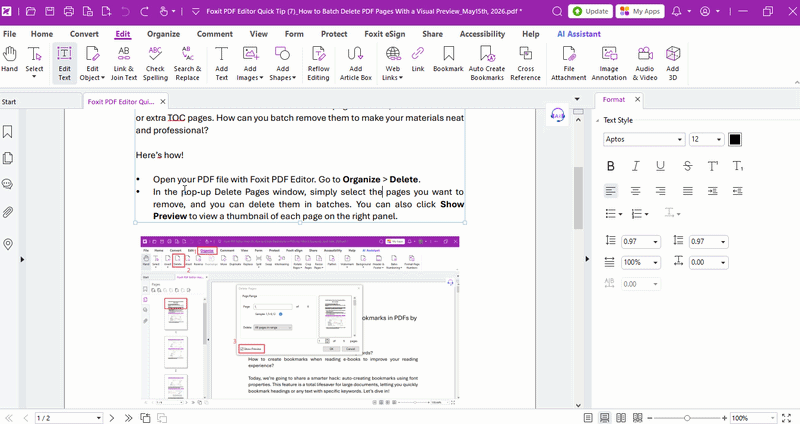The width and height of the screenshot is (800, 424).
Task: Toggle Superscript formatting
Action: [x=713, y=166]
